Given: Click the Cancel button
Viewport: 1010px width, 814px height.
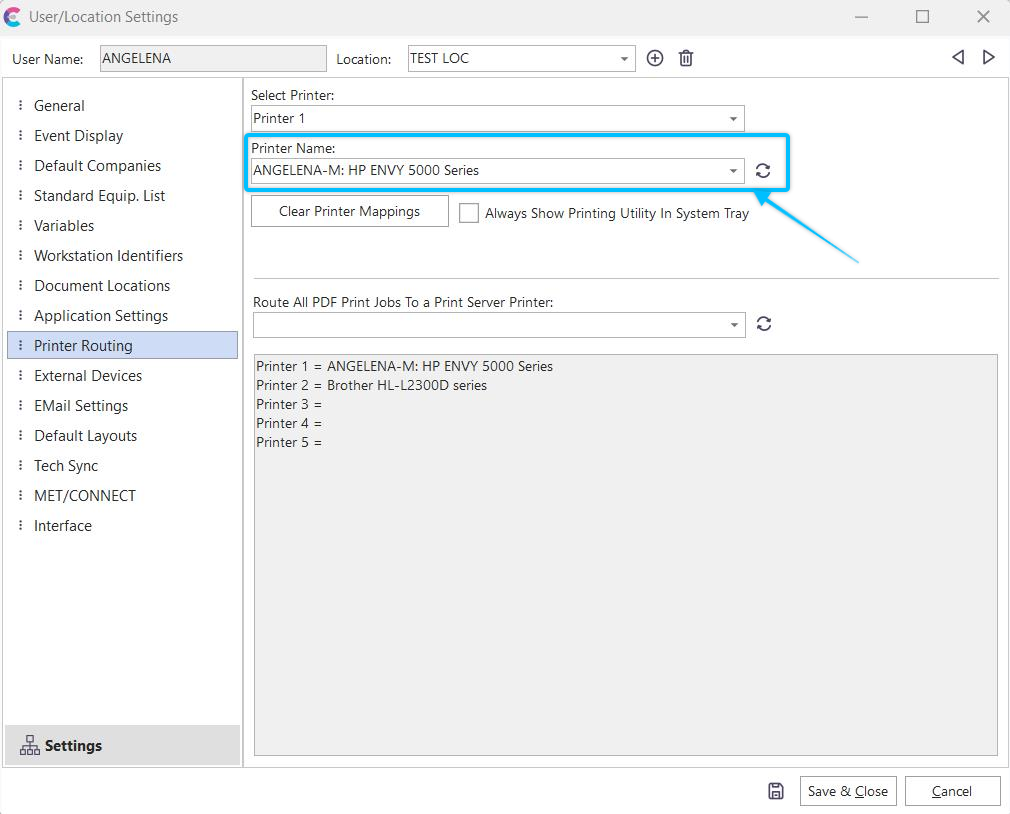Looking at the screenshot, I should coord(951,791).
